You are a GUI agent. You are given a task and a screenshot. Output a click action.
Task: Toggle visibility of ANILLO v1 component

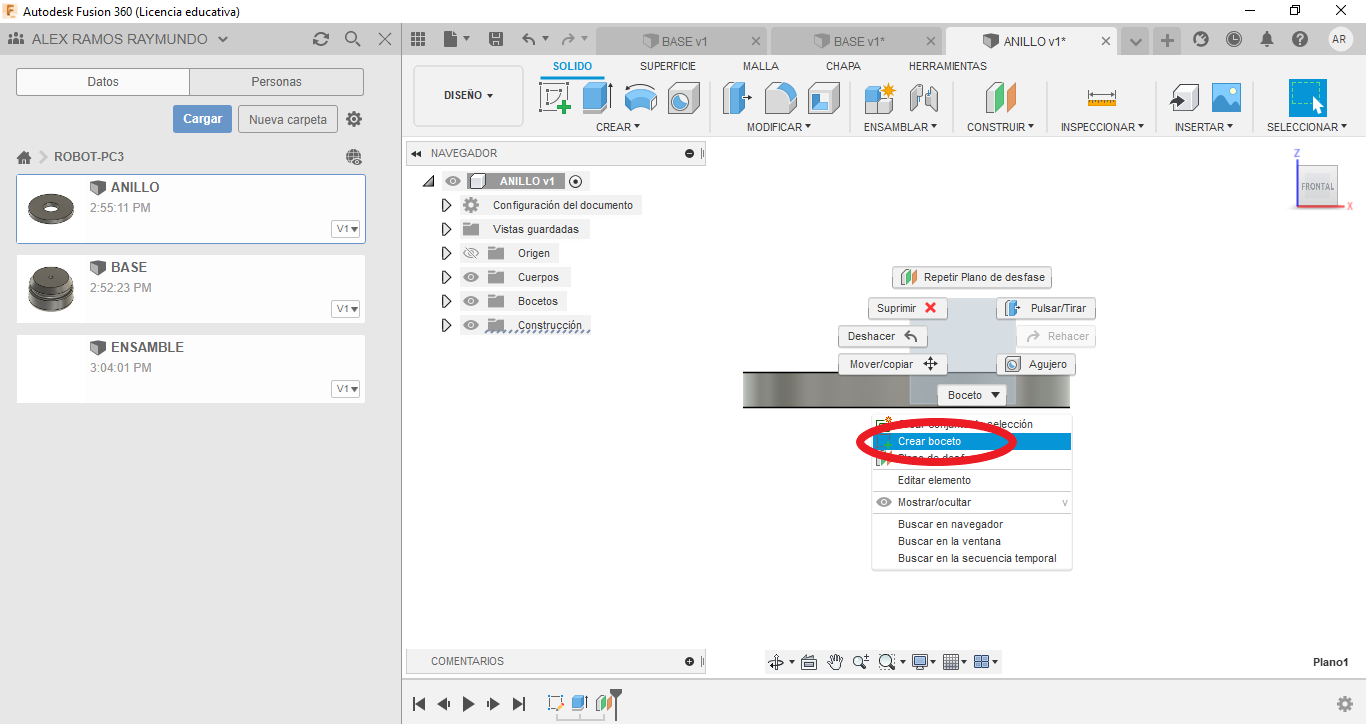tap(454, 181)
